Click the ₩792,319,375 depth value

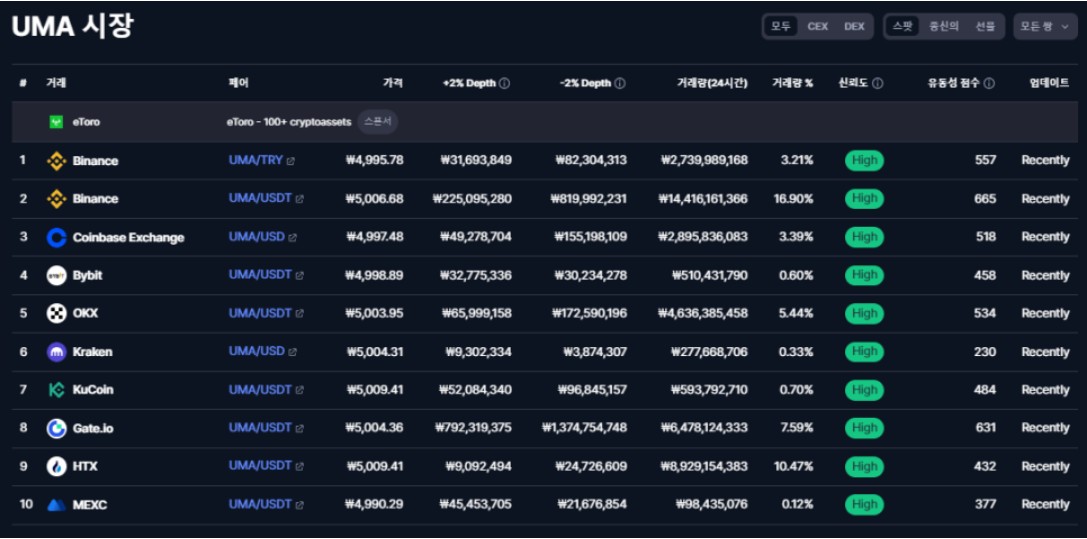(473, 428)
